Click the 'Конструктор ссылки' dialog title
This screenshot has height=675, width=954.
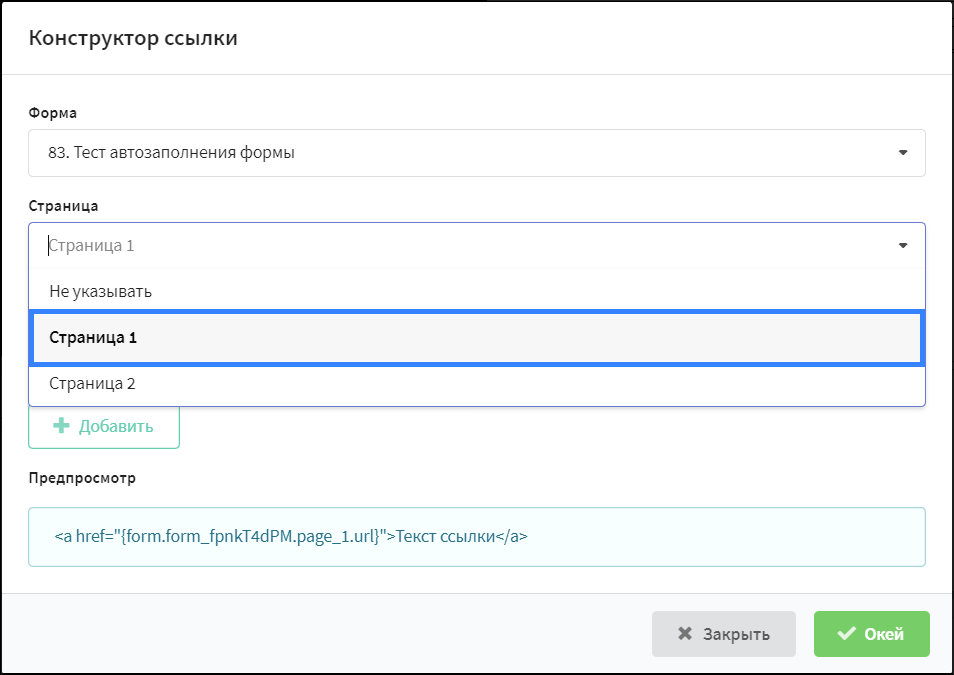pyautogui.click(x=133, y=38)
